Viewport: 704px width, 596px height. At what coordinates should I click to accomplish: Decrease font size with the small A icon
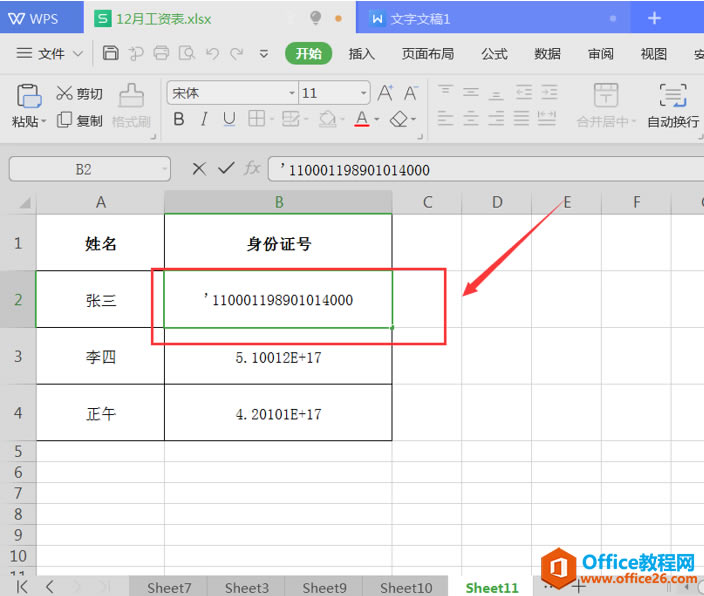tap(411, 93)
